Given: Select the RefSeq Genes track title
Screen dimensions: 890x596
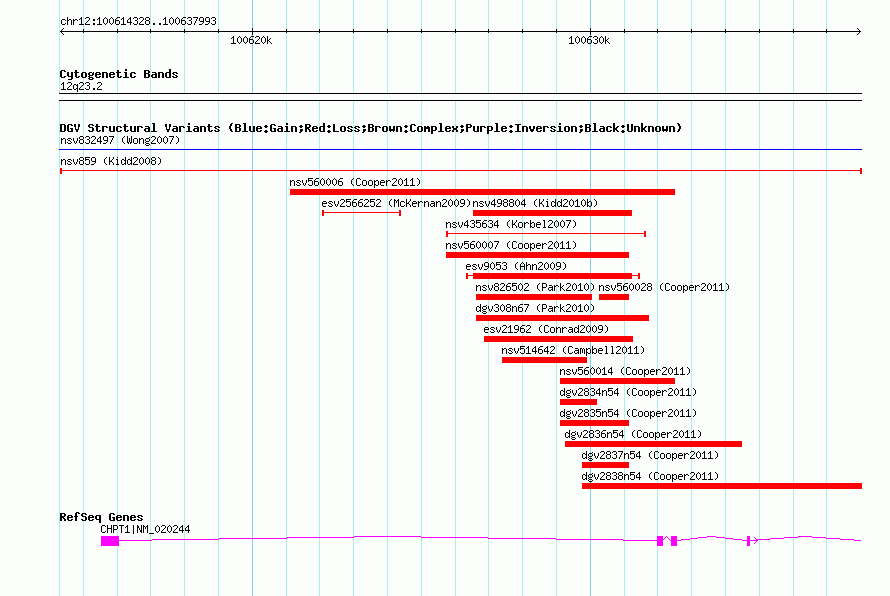Looking at the screenshot, I should (101, 517).
